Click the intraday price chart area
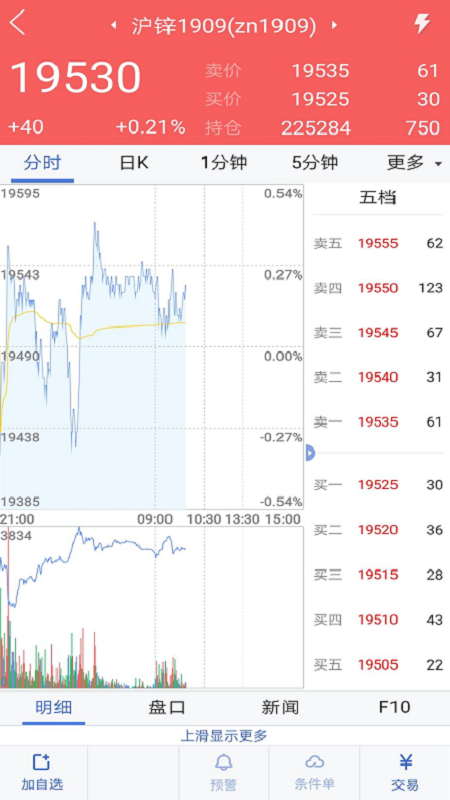Screen dimensions: 450x800 coord(152,347)
